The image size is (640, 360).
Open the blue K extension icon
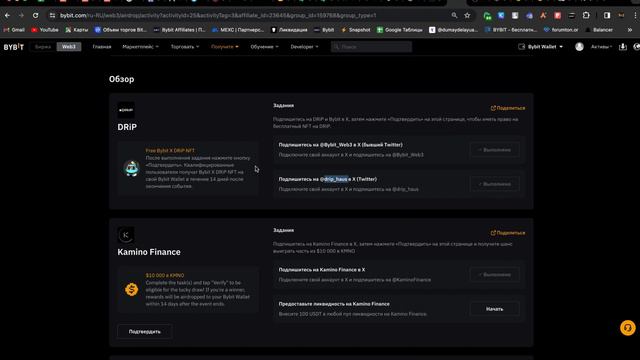(501, 16)
